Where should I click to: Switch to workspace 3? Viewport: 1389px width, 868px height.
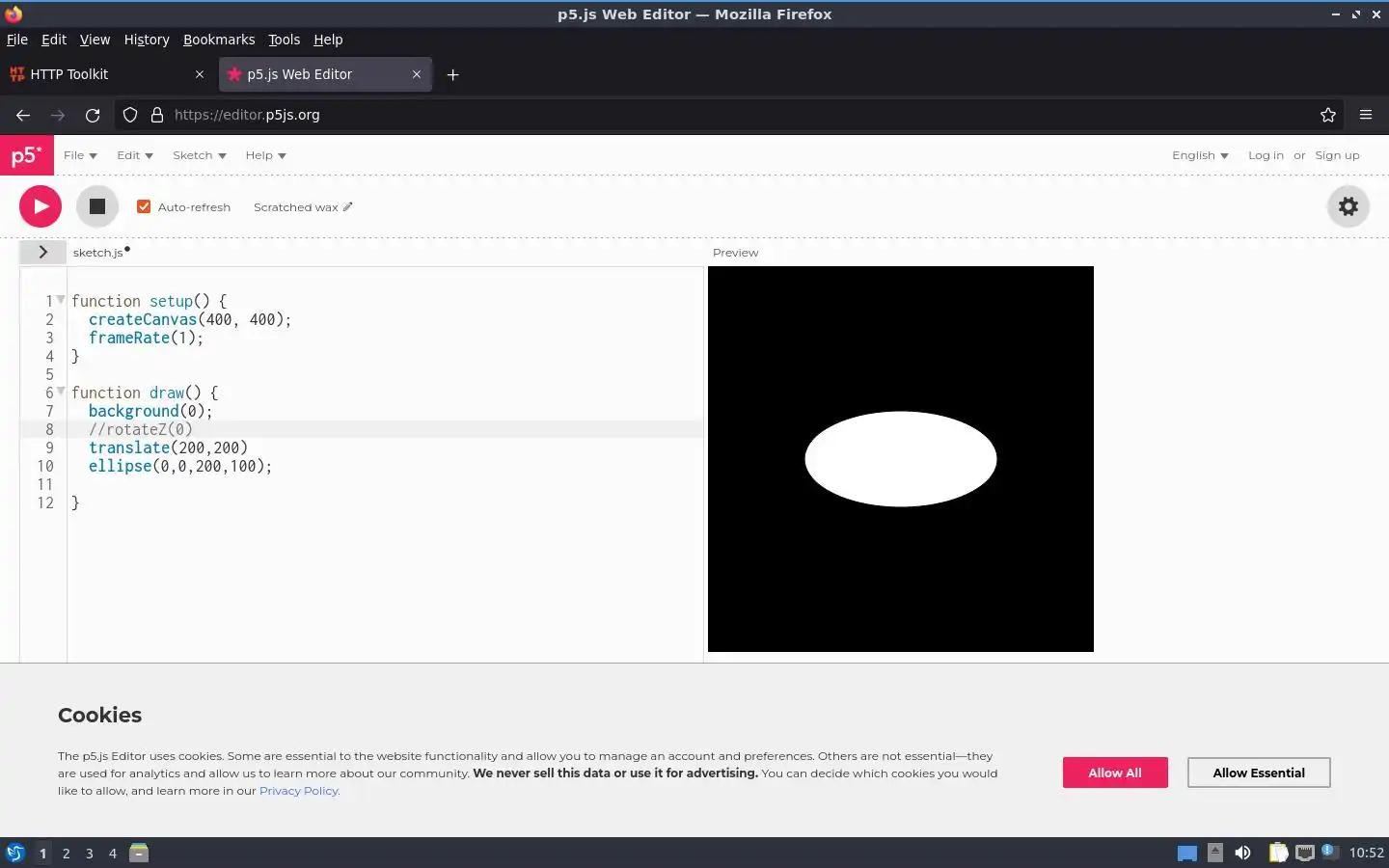[90, 854]
